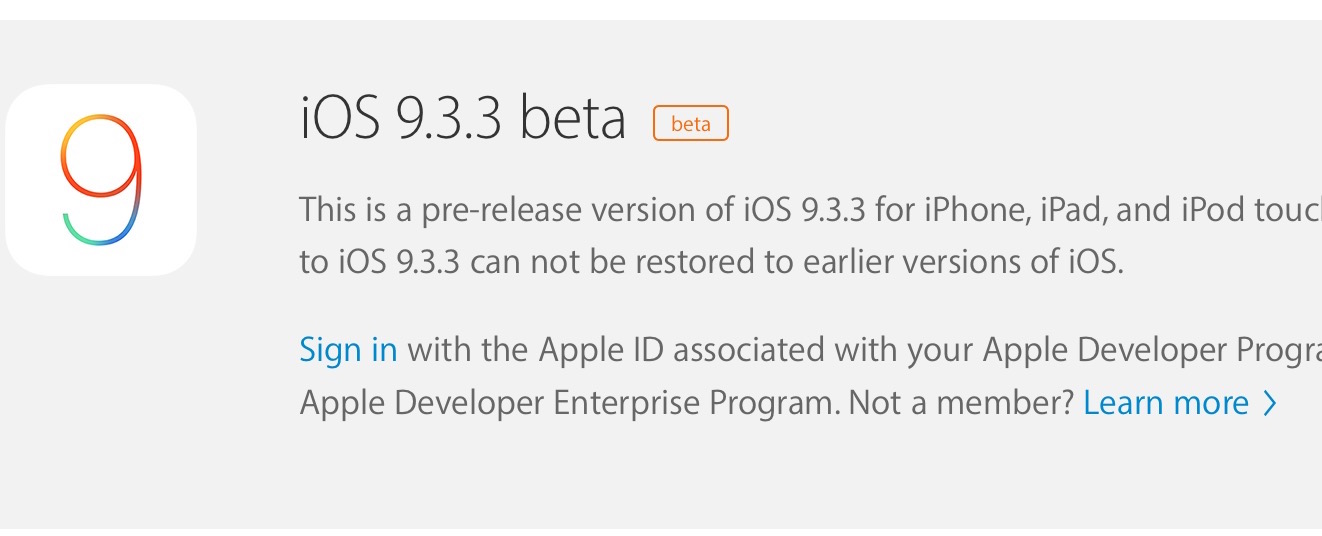
Task: Click the orange beta badge
Action: click(x=691, y=123)
